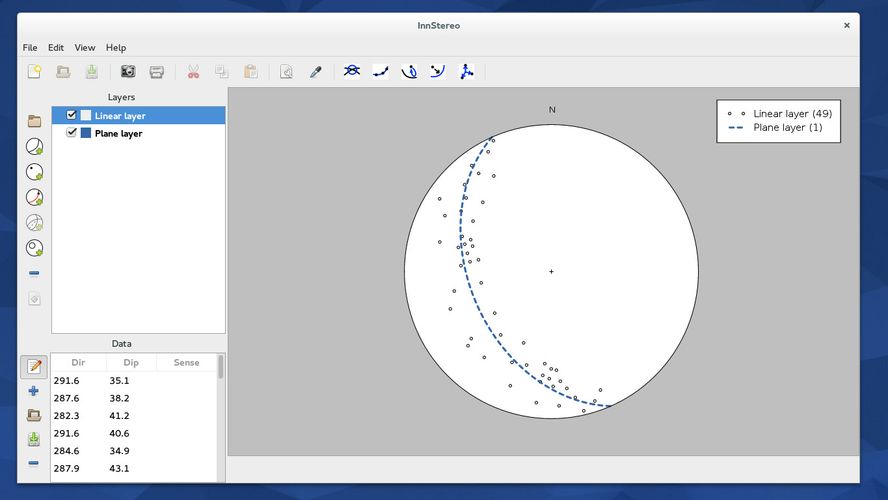Add a new small circle layer

pos(34,248)
